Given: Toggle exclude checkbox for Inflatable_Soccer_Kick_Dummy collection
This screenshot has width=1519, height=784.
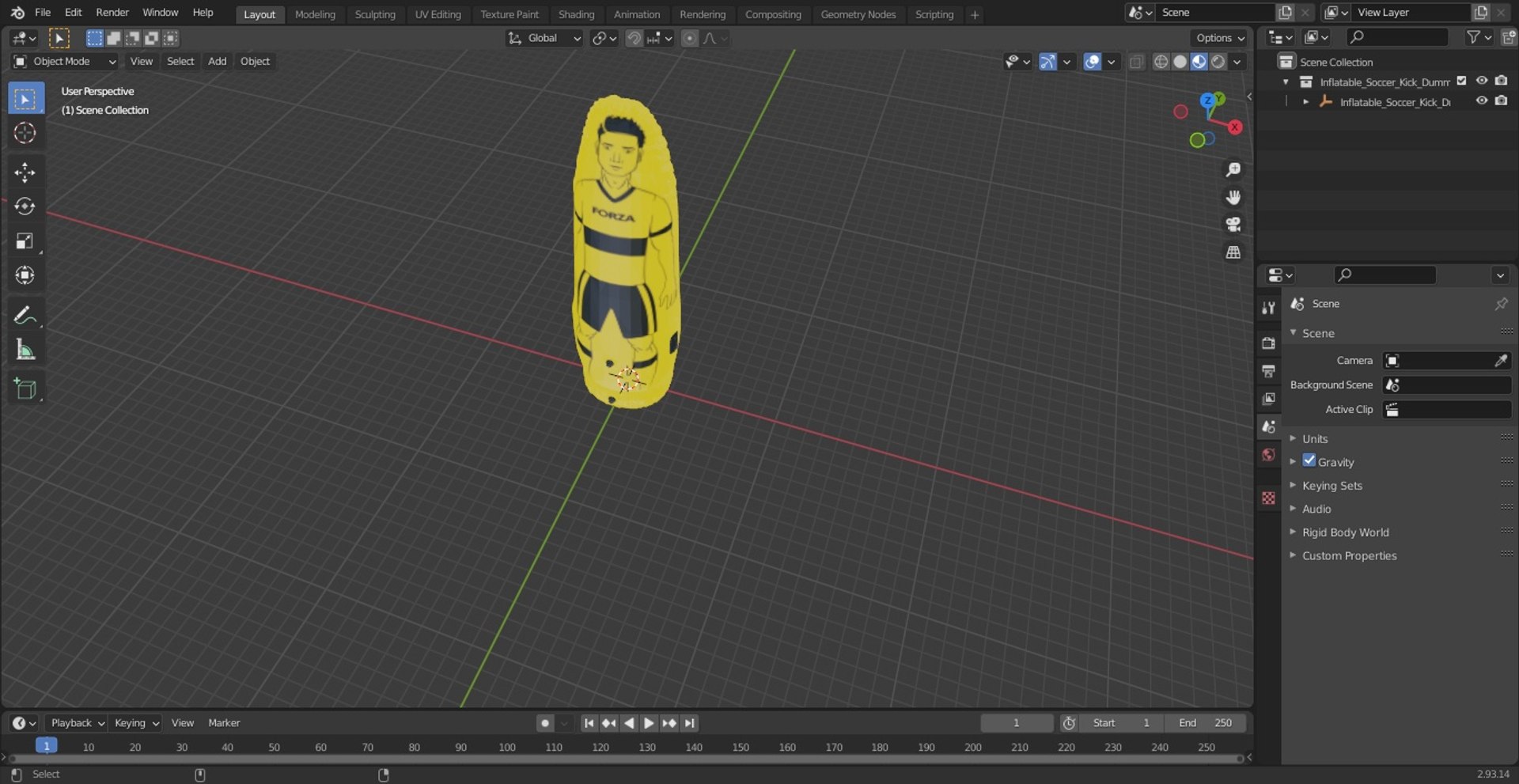Looking at the screenshot, I should click(1462, 81).
